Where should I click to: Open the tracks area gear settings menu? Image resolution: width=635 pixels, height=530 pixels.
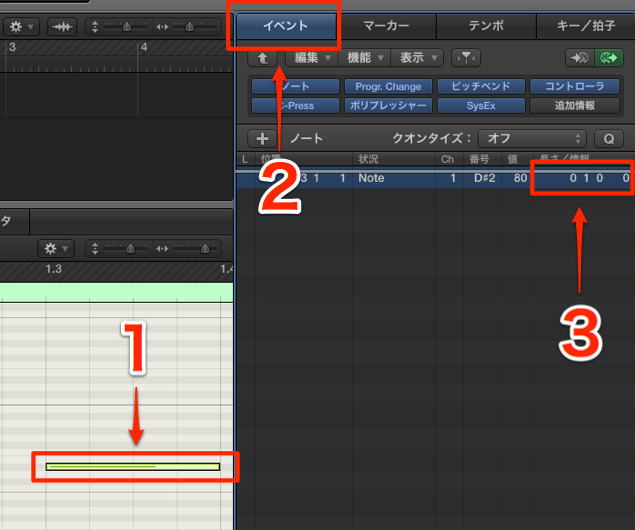pos(21,27)
